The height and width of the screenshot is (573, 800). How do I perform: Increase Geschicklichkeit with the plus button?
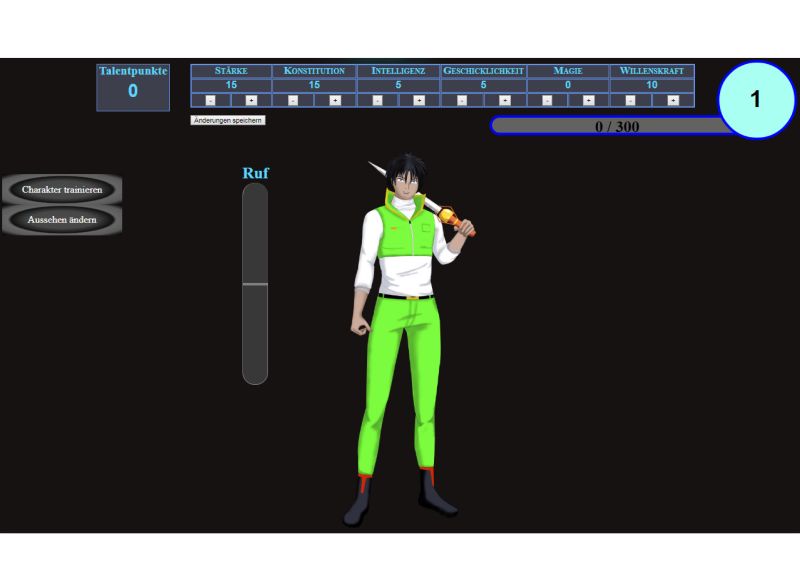click(x=504, y=100)
